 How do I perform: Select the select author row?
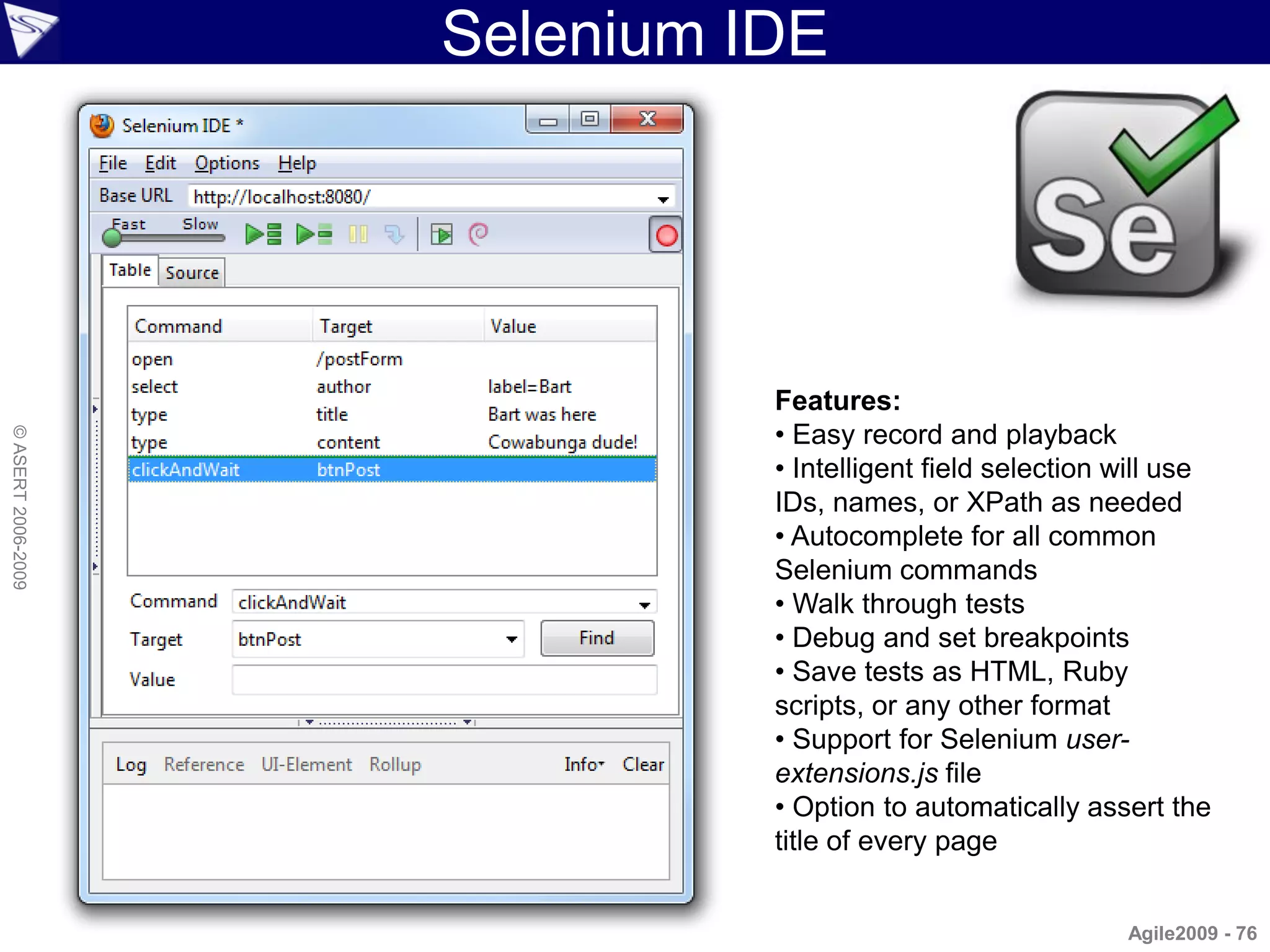click(392, 387)
